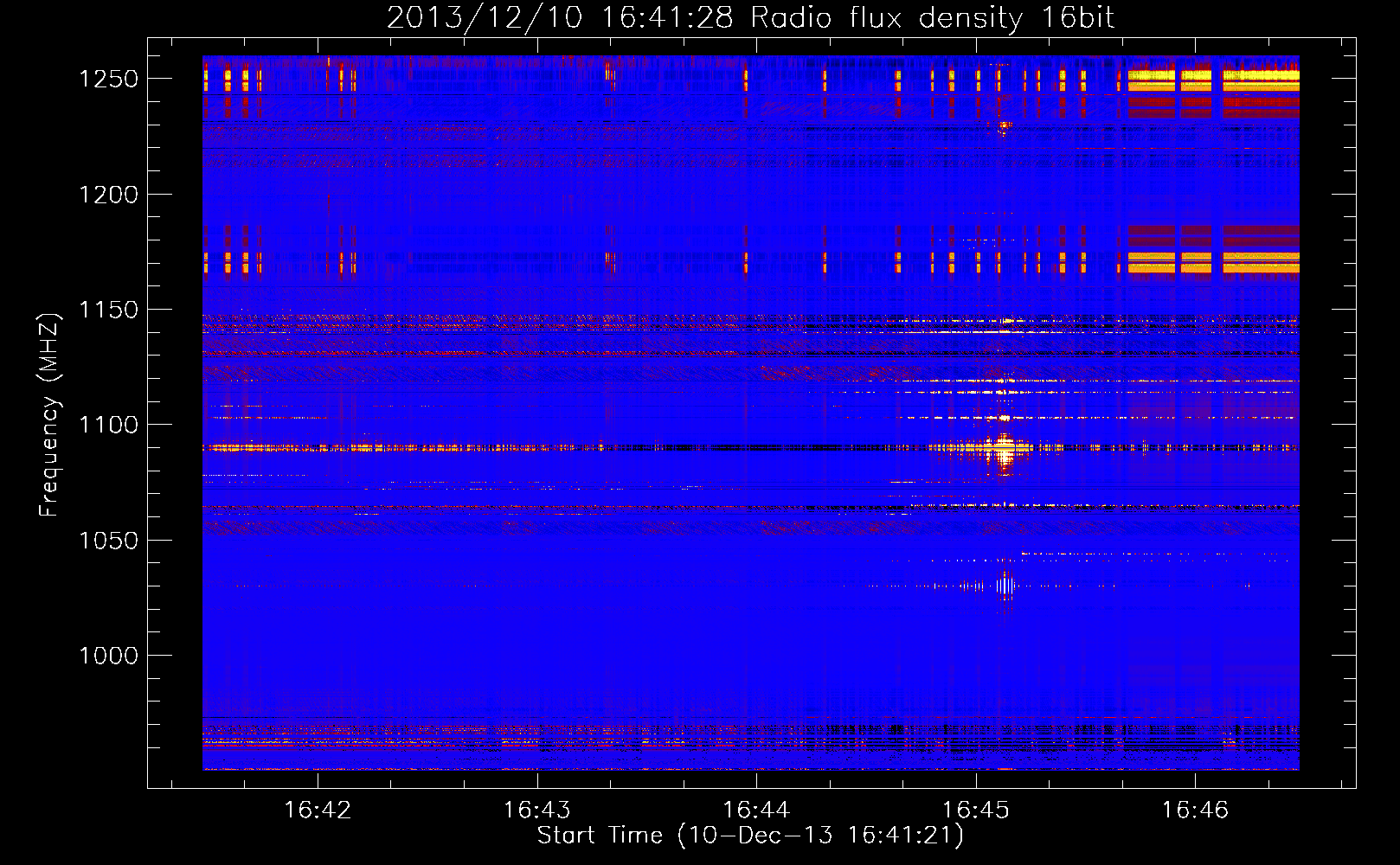Click the 16:43 time tick label
1400x865 pixels.
click(537, 810)
